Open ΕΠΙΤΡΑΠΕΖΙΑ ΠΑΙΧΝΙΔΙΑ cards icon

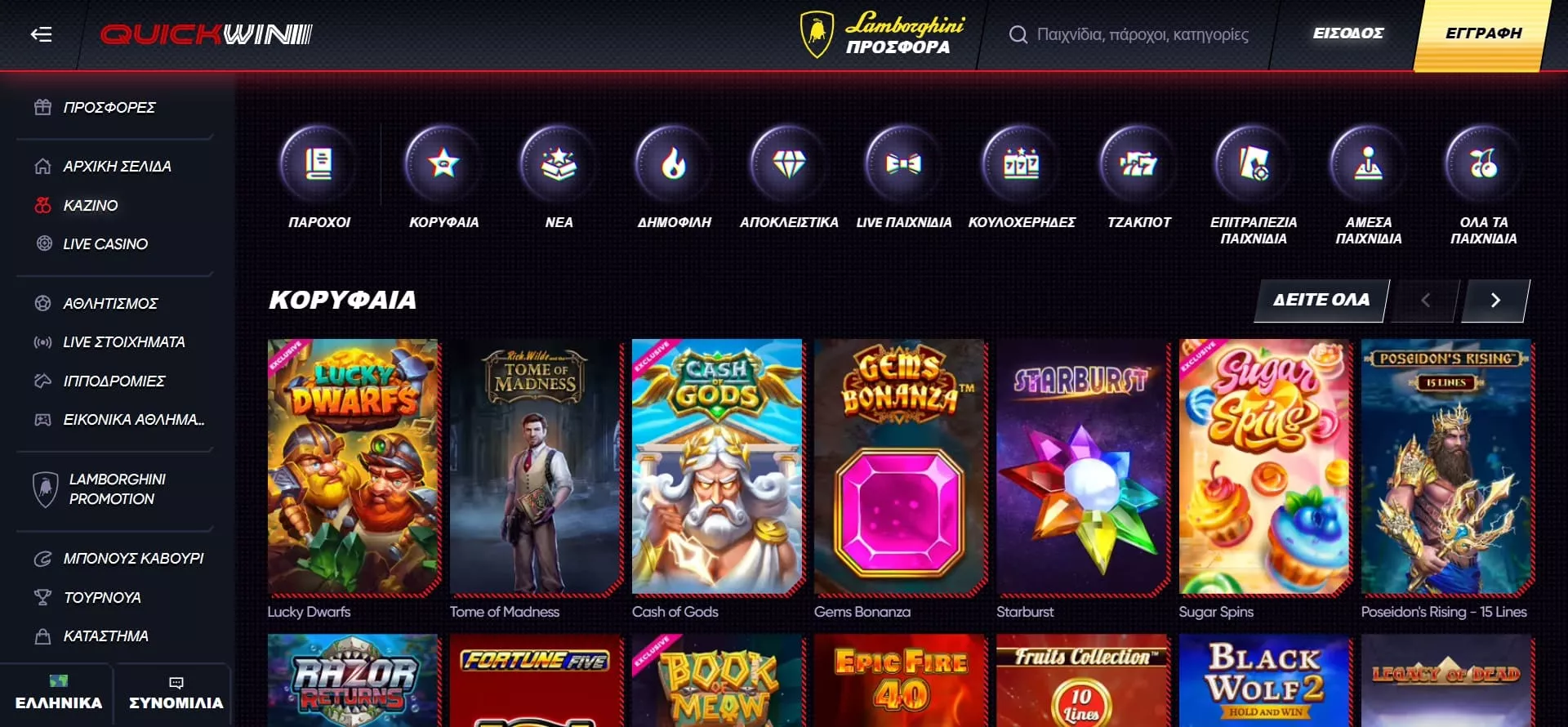[1254, 164]
